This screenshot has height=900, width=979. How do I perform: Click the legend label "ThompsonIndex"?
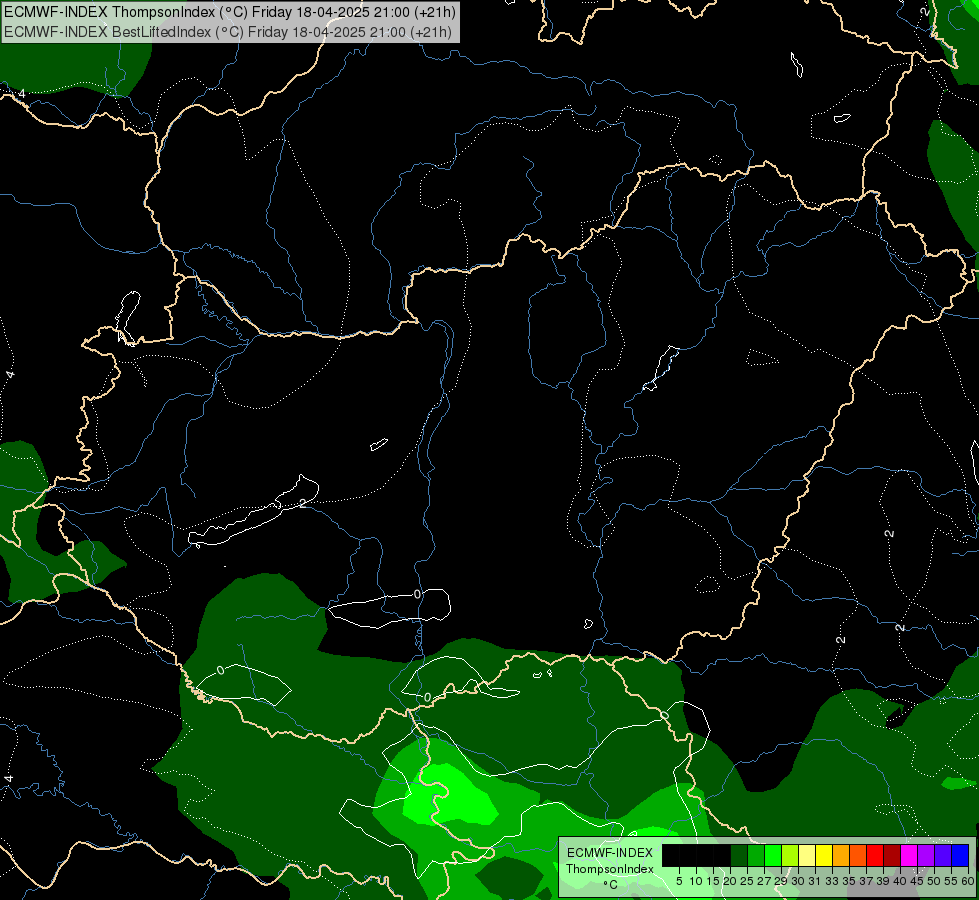pos(610,869)
